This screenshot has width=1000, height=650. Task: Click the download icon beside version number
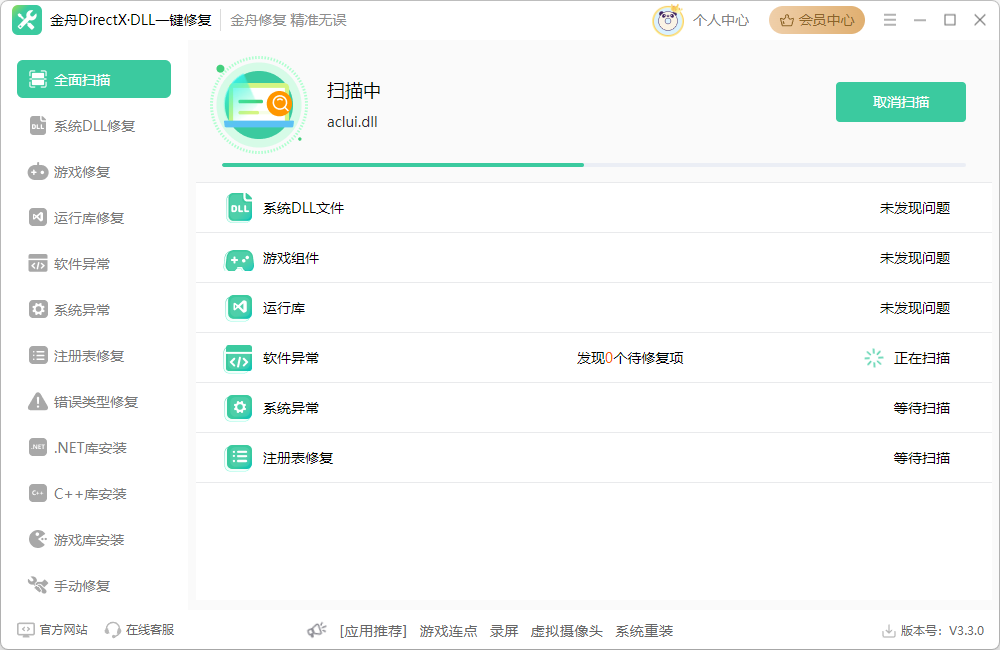[x=888, y=631]
